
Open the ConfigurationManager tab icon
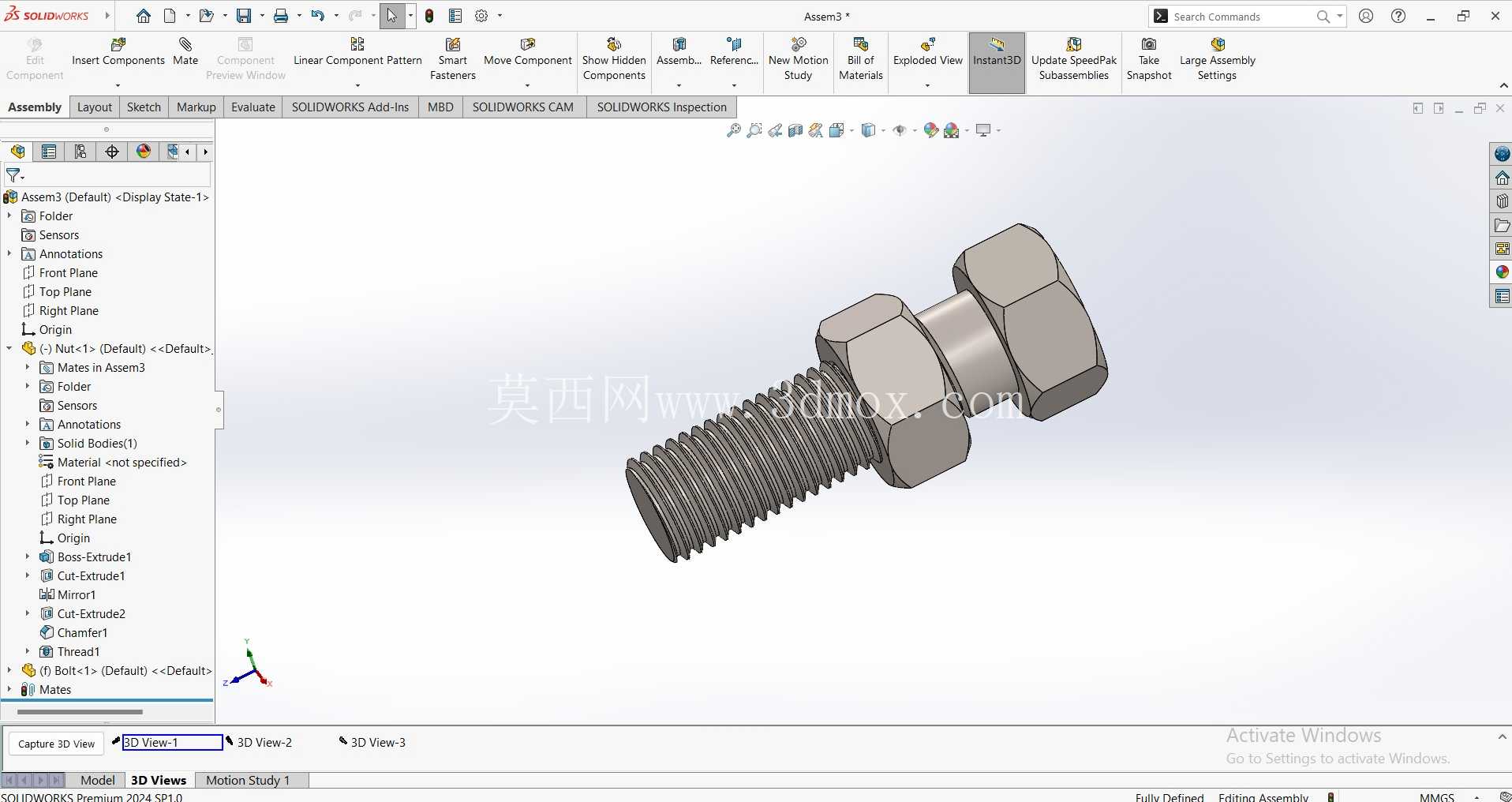click(80, 152)
